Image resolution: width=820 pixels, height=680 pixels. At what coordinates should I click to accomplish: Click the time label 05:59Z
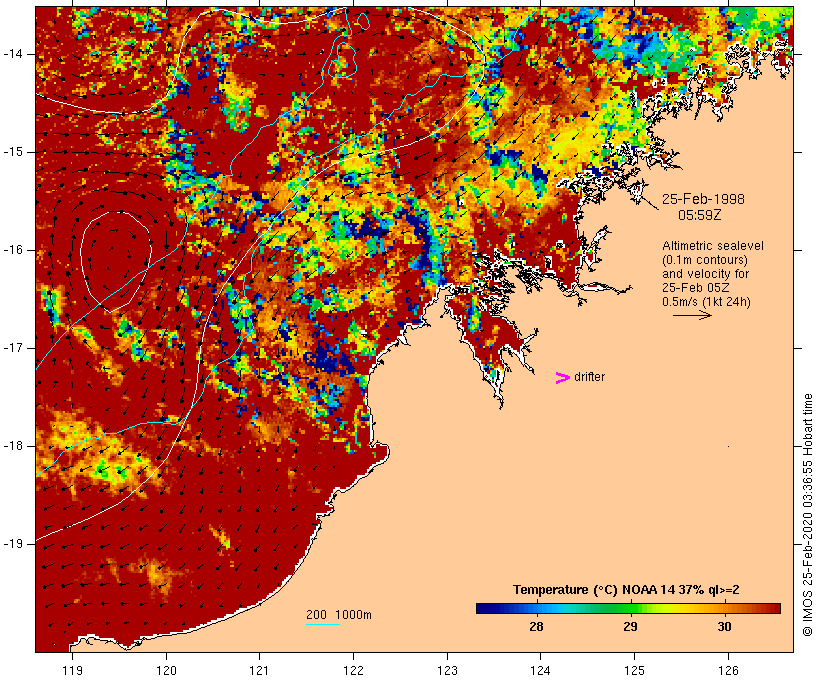[700, 215]
